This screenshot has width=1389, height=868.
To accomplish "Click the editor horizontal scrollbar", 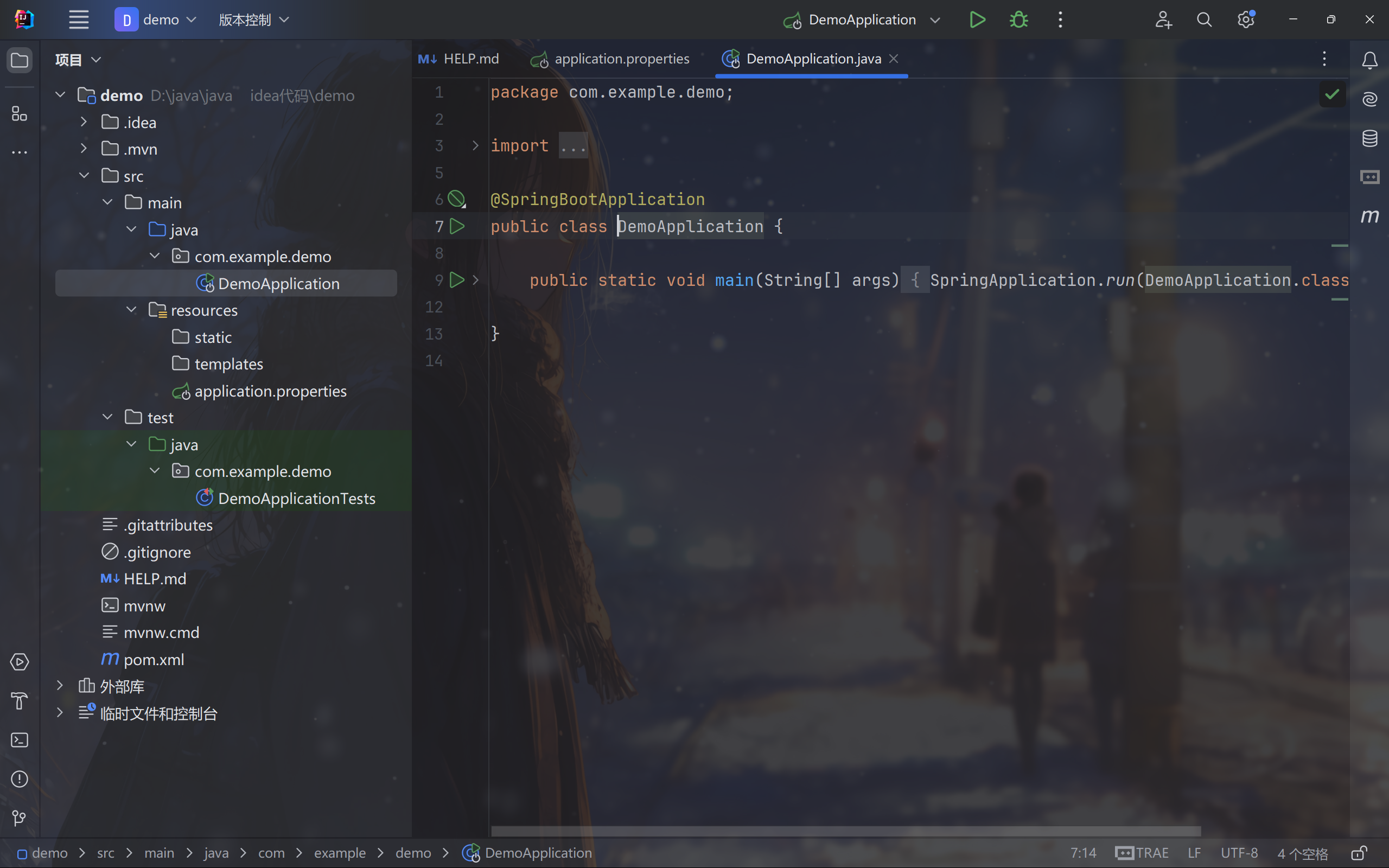I will 845,831.
